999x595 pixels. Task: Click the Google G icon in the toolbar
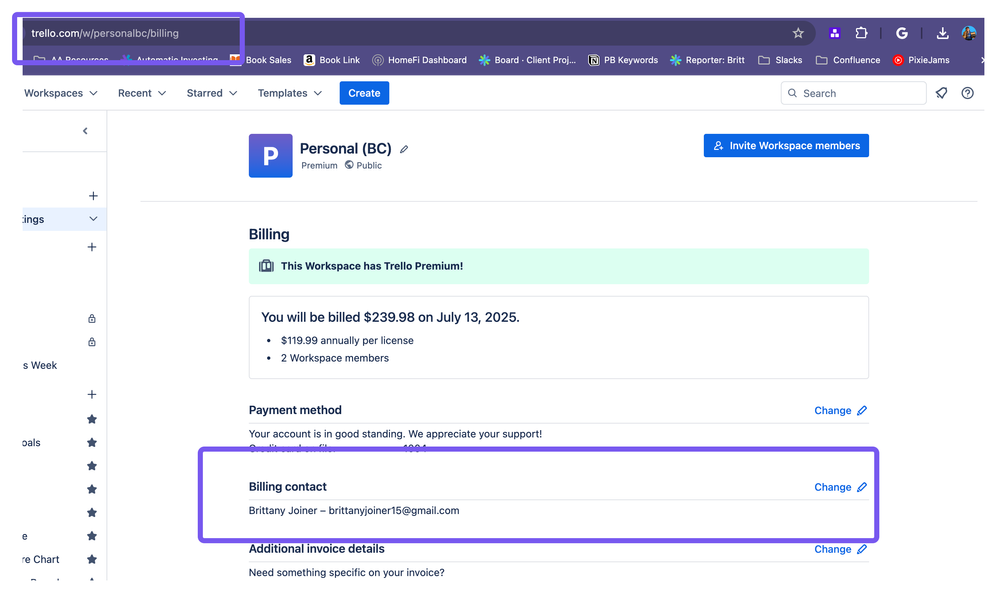coord(902,33)
